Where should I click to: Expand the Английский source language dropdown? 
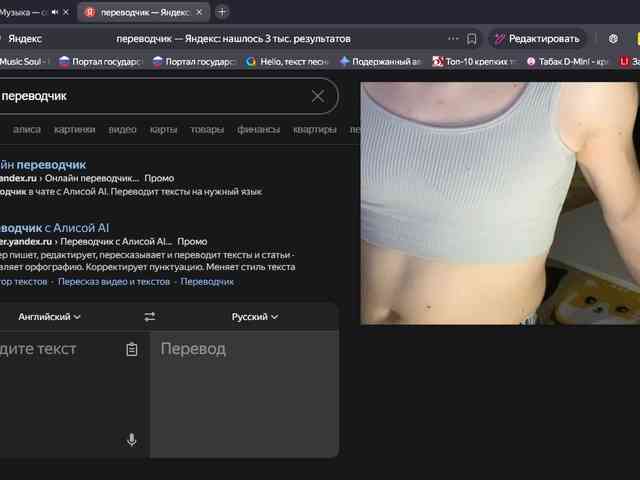[49, 317]
